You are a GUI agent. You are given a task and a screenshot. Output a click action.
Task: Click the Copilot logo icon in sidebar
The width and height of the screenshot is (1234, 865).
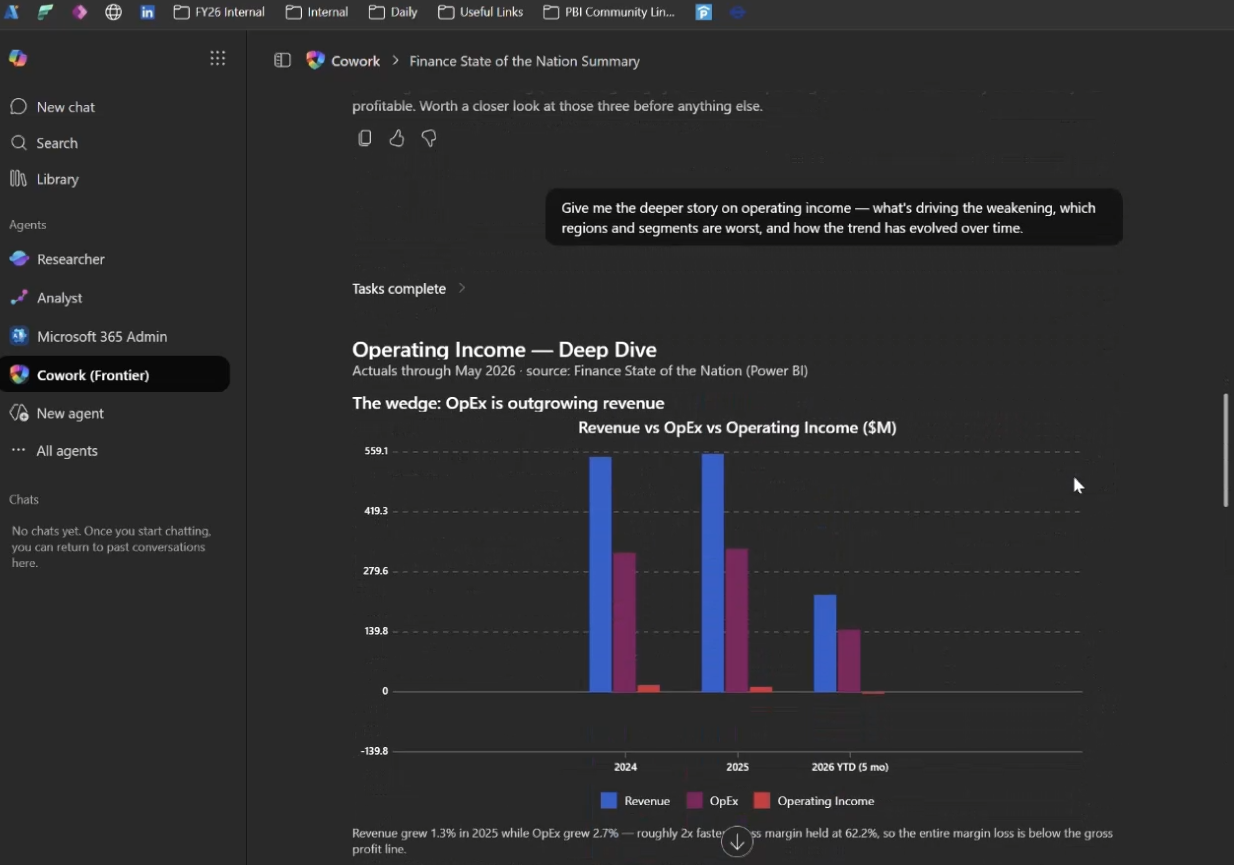(x=18, y=58)
